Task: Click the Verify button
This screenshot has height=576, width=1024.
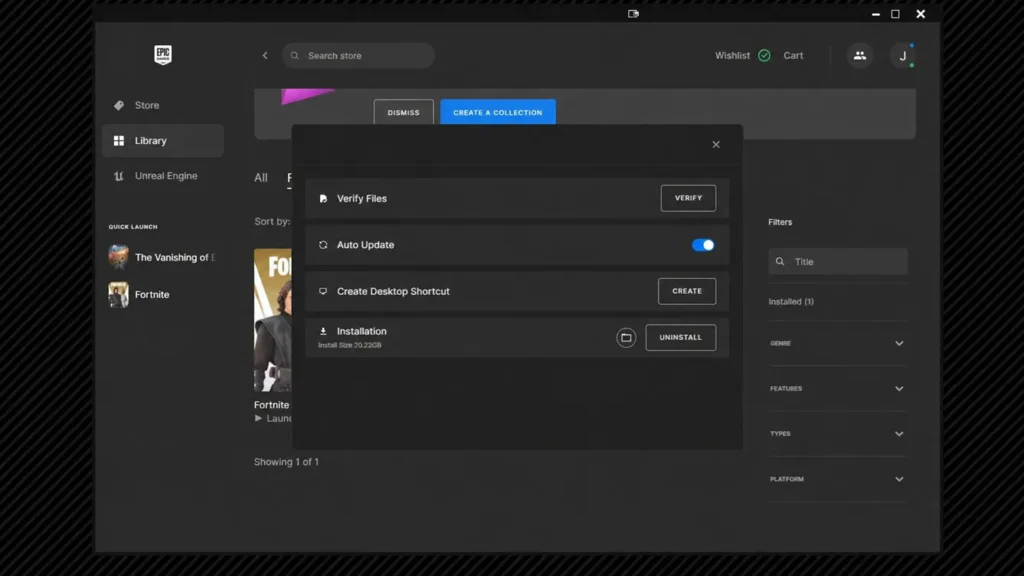Action: pyautogui.click(x=688, y=198)
